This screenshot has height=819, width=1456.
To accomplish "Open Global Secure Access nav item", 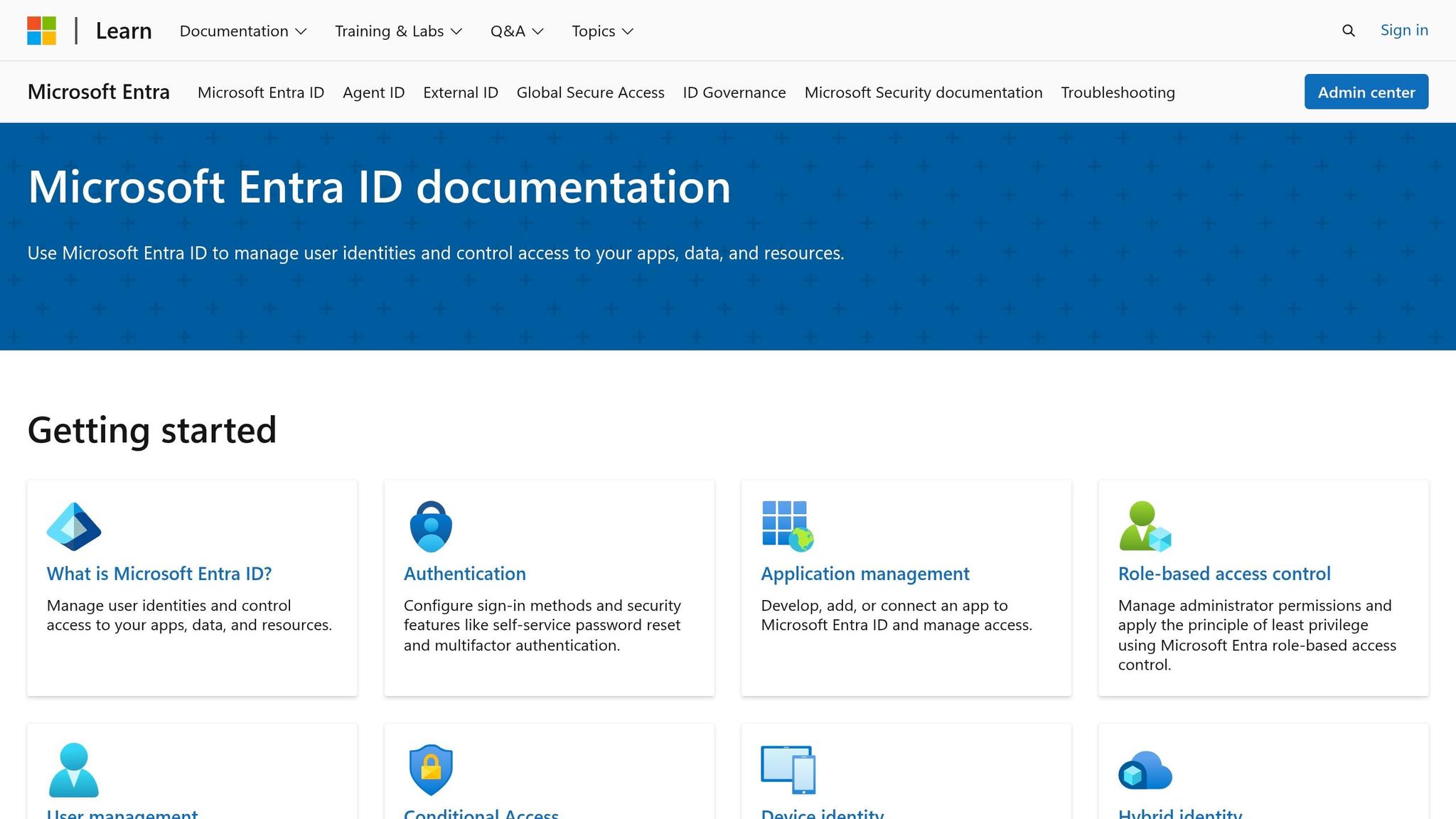I will pyautogui.click(x=590, y=92).
